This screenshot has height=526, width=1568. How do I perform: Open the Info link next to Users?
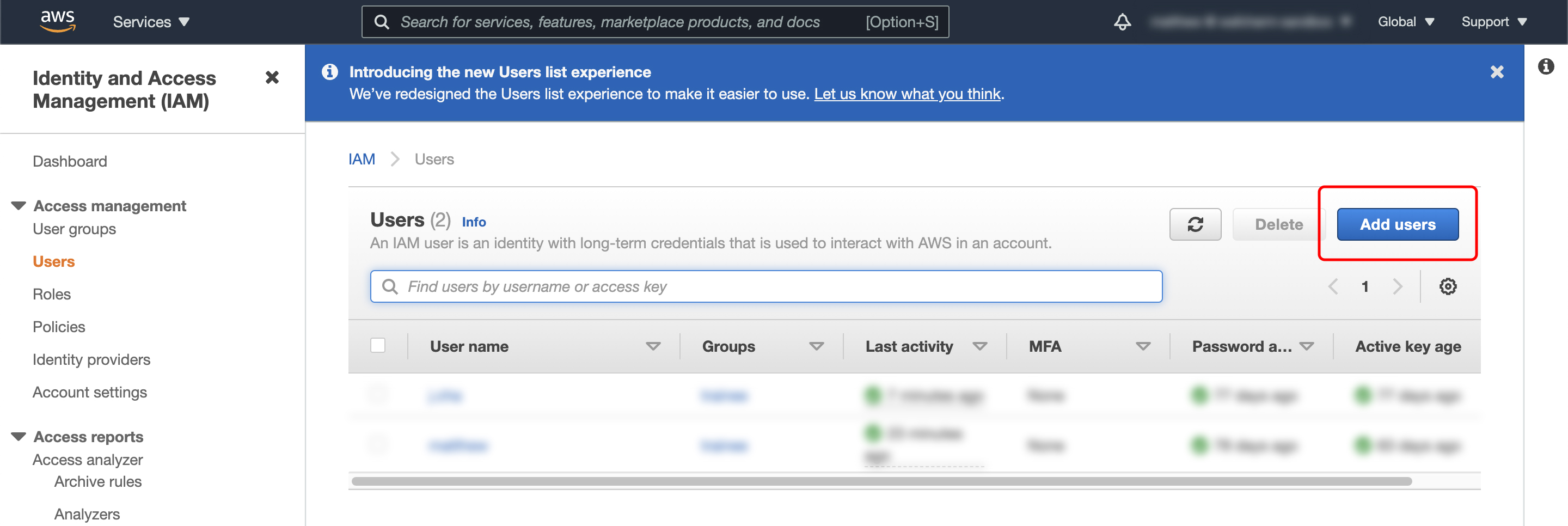pyautogui.click(x=474, y=222)
